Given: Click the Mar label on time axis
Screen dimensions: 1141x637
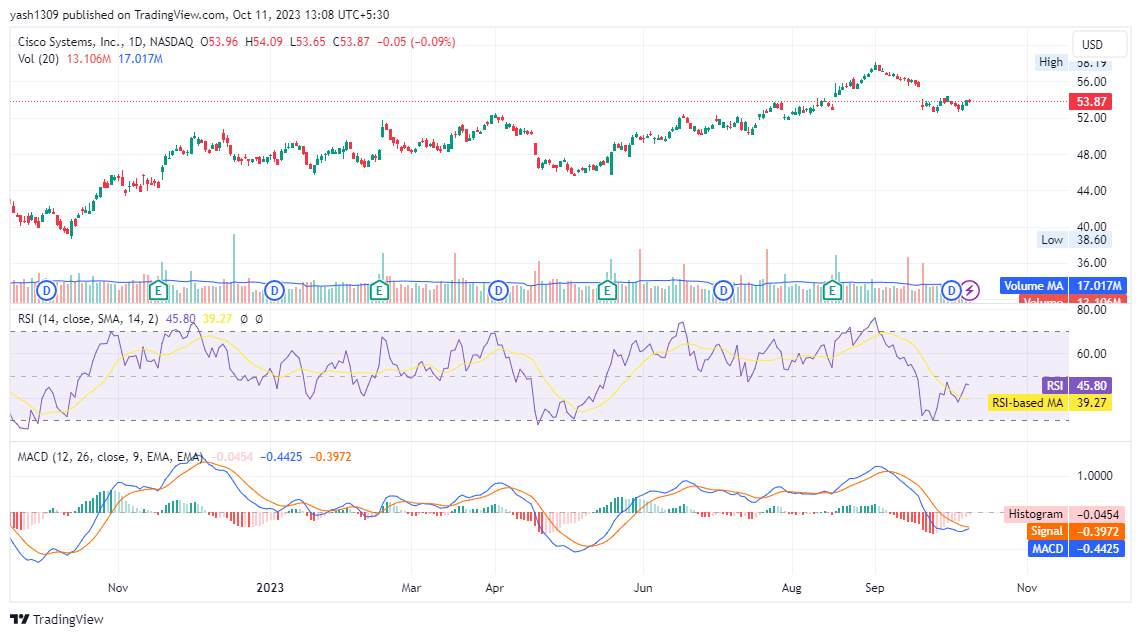Looking at the screenshot, I should [x=411, y=587].
